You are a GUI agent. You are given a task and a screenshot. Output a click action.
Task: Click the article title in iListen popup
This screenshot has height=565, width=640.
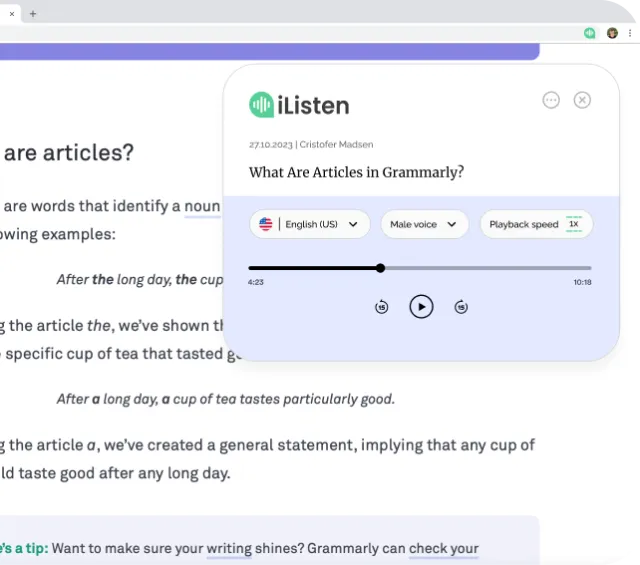356,172
